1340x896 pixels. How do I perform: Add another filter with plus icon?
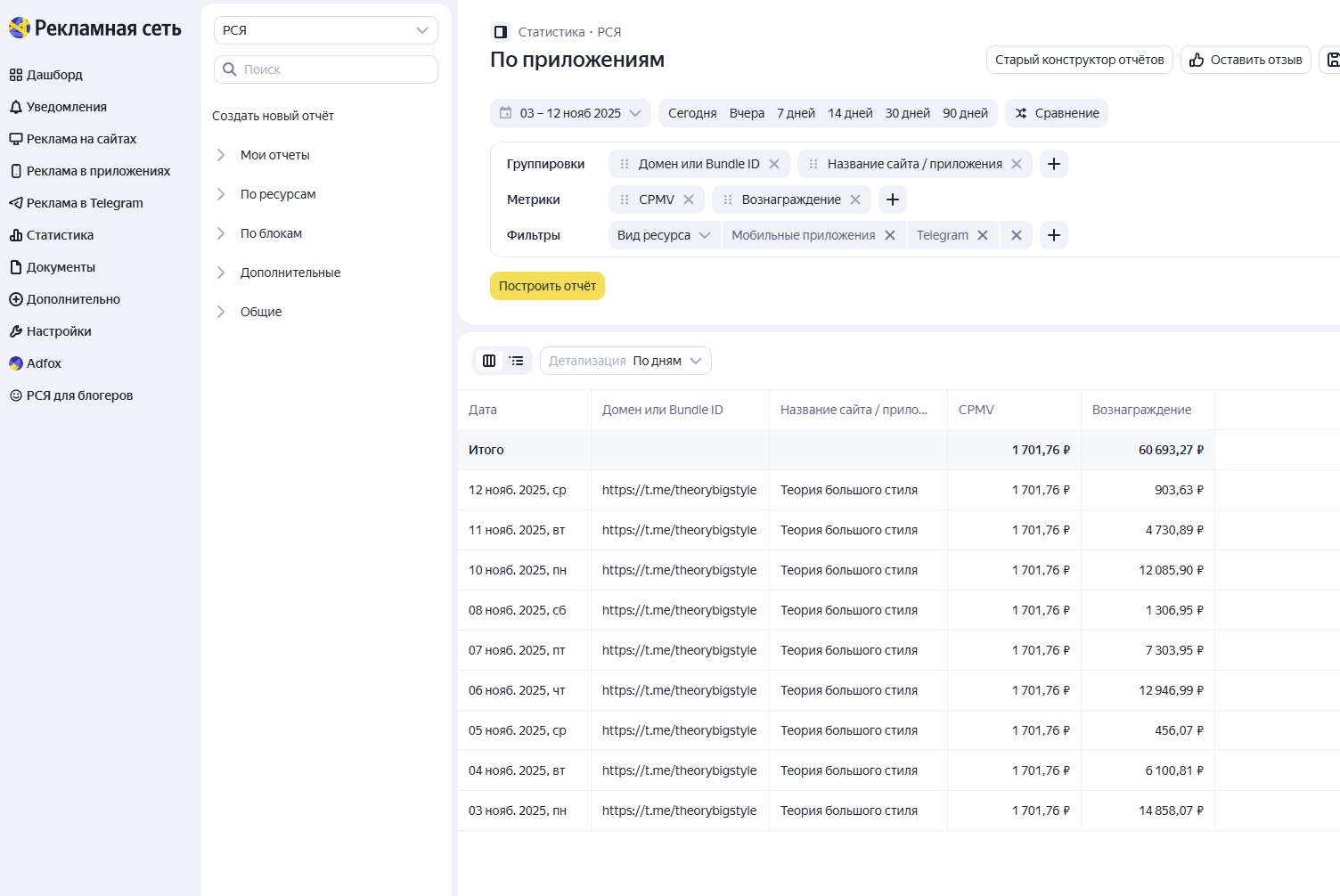tap(1053, 235)
